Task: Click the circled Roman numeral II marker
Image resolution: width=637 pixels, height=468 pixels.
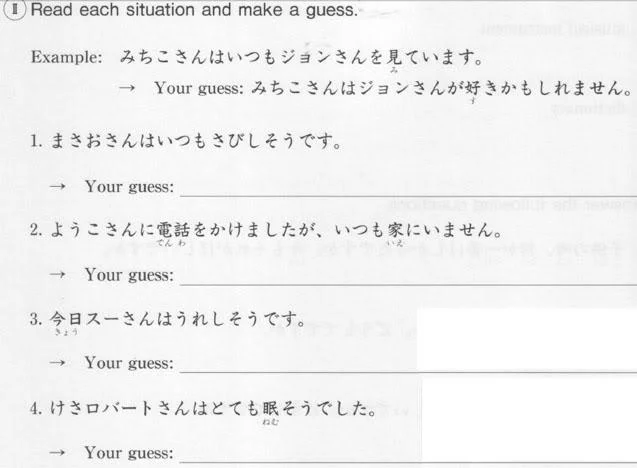Action: tap(15, 10)
